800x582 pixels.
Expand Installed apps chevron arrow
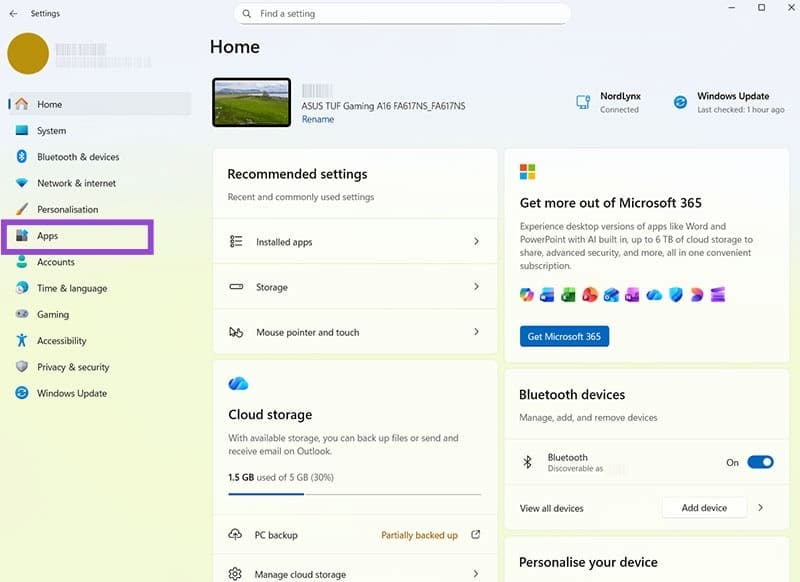point(476,242)
